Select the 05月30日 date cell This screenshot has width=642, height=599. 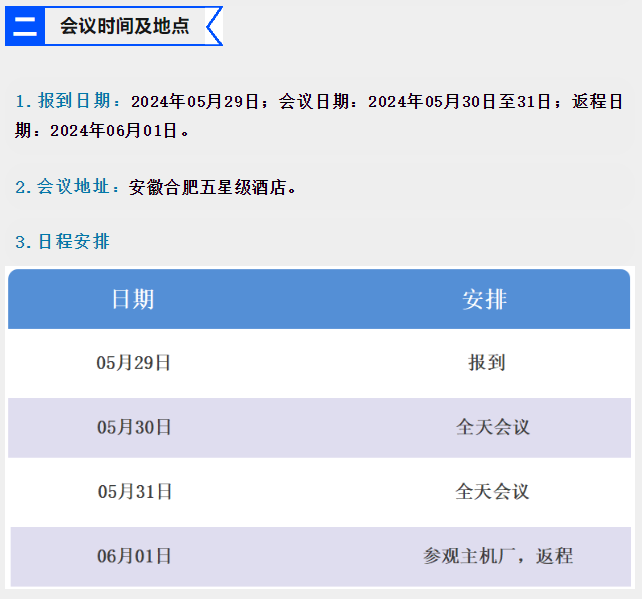tap(134, 427)
